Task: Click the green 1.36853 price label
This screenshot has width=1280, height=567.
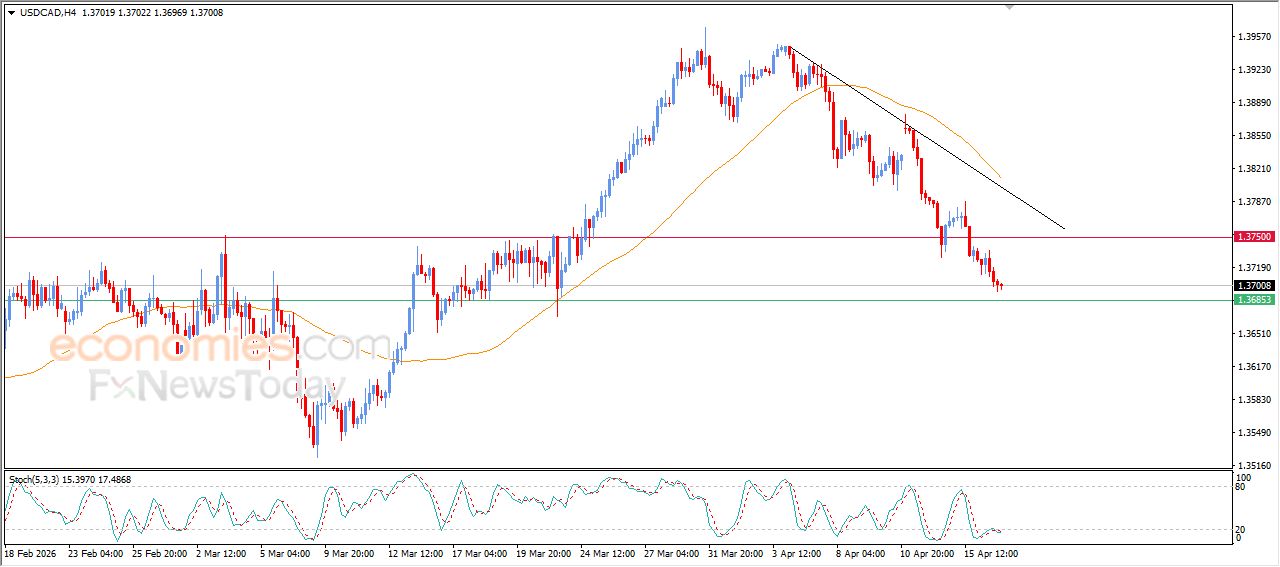Action: 1253,300
